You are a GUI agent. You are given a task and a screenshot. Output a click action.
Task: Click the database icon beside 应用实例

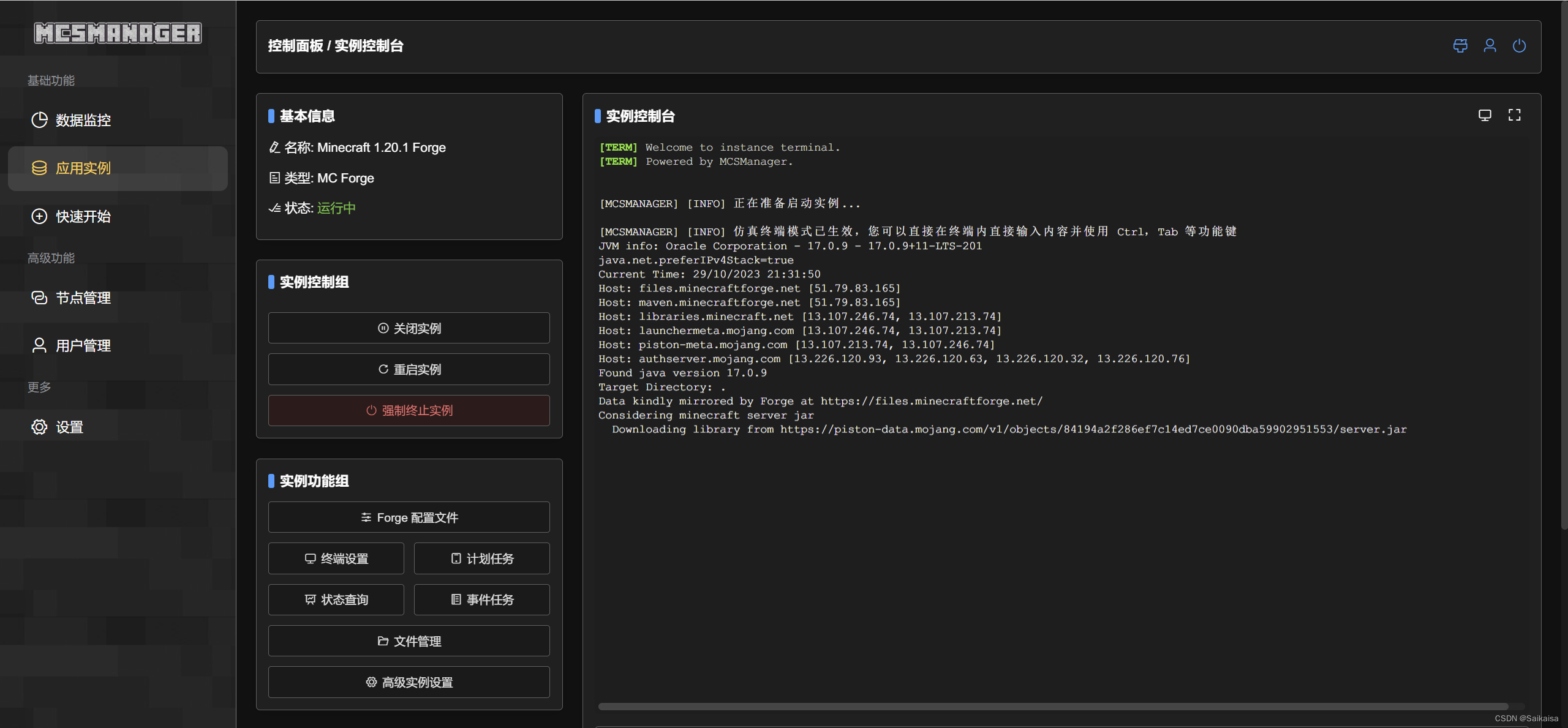pyautogui.click(x=39, y=168)
